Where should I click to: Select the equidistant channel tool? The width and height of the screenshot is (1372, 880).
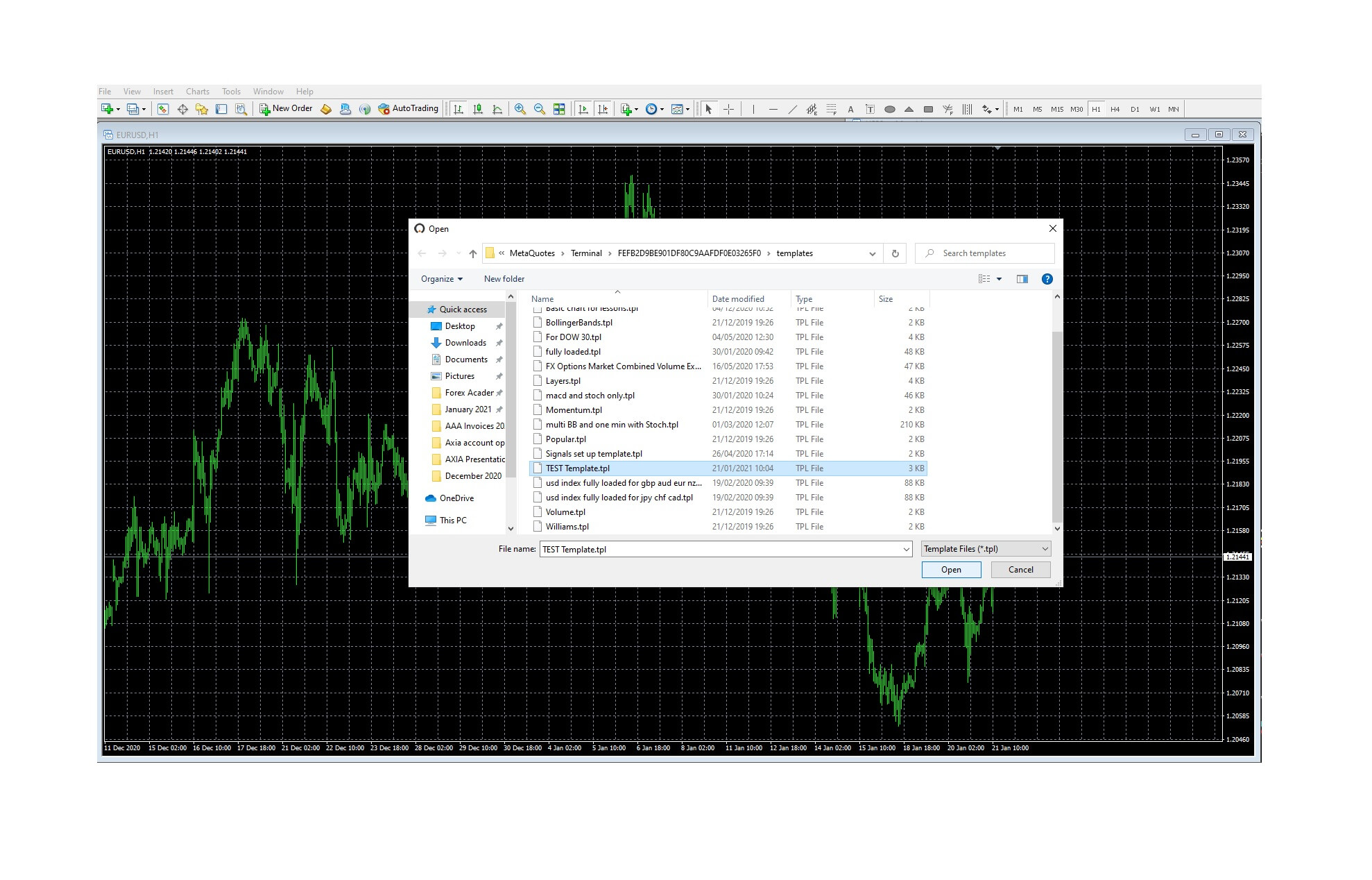[812, 109]
